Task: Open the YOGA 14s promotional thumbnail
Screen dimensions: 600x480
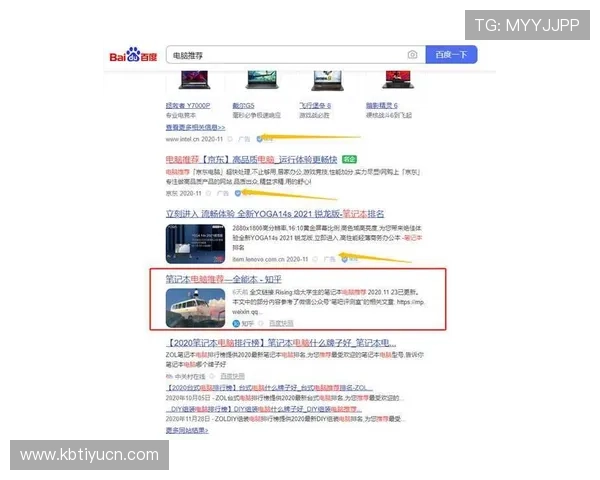Action: (196, 244)
